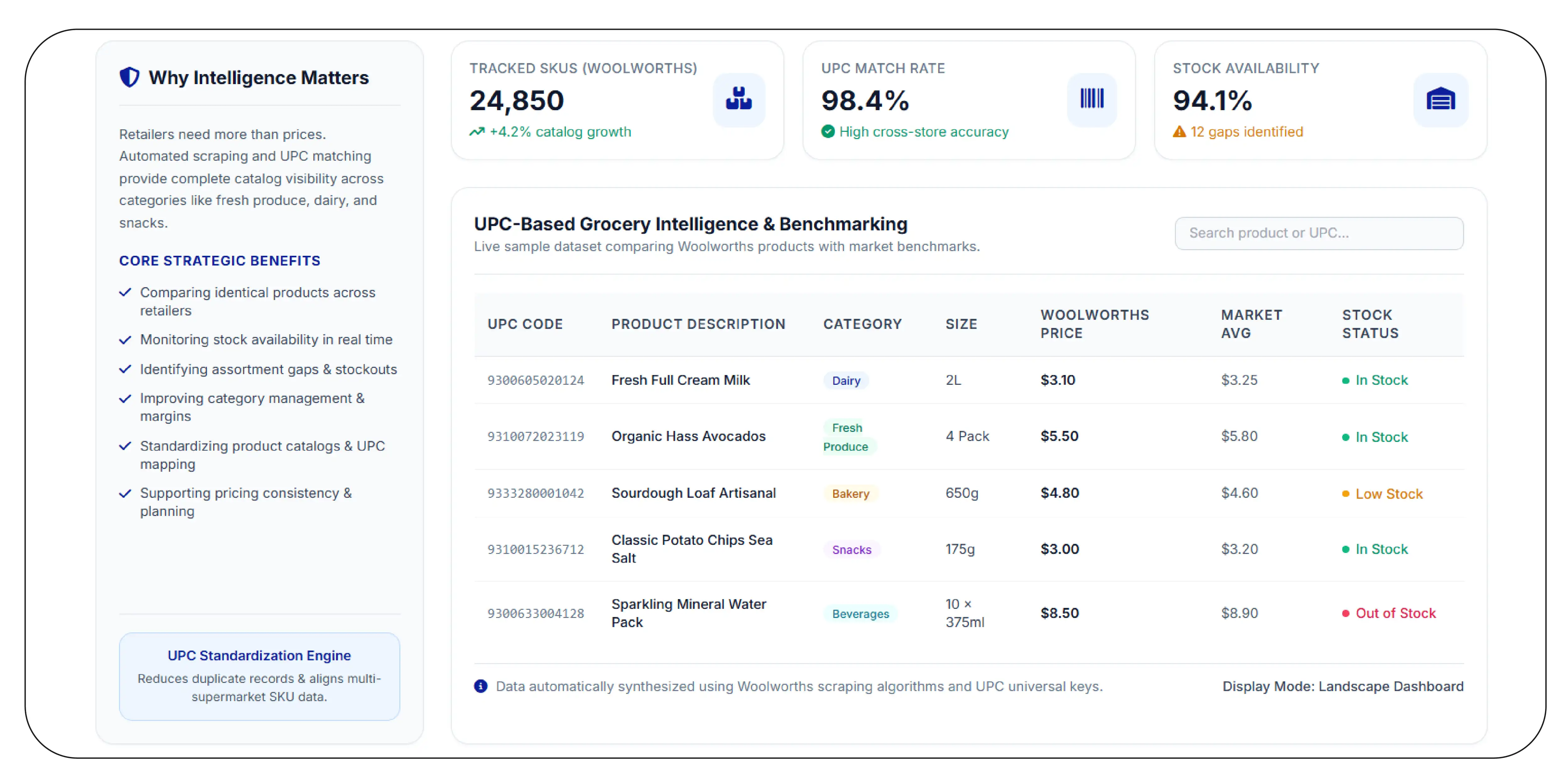Click the 98.4% match rate value
Screen dimensions: 1568x778
(x=865, y=100)
